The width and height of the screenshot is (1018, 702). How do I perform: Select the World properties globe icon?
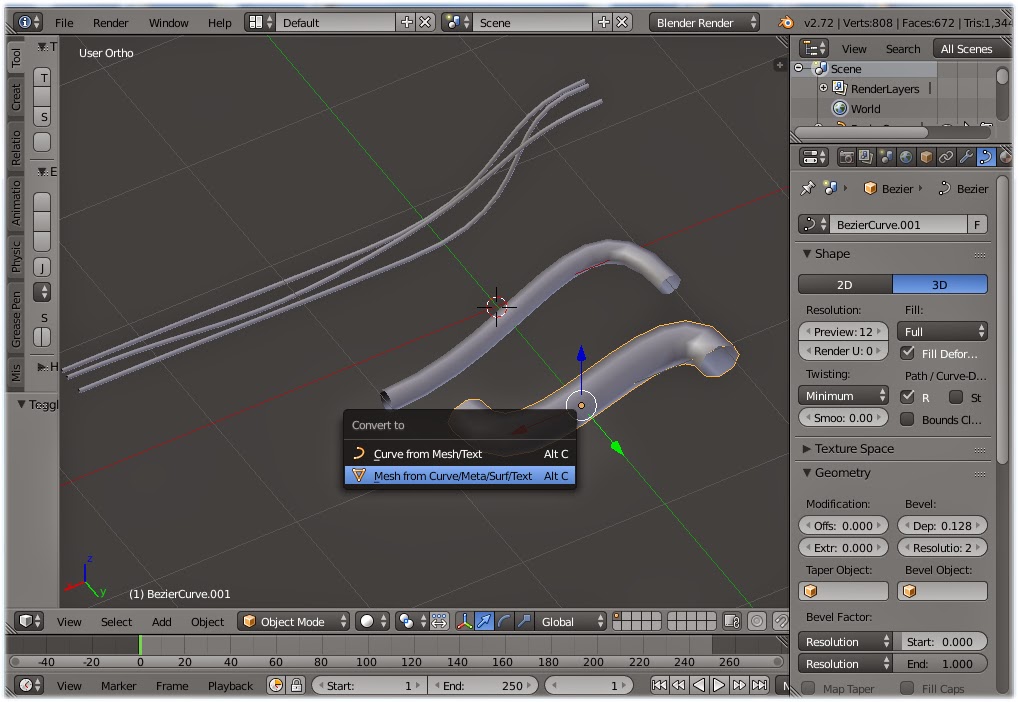(x=907, y=157)
